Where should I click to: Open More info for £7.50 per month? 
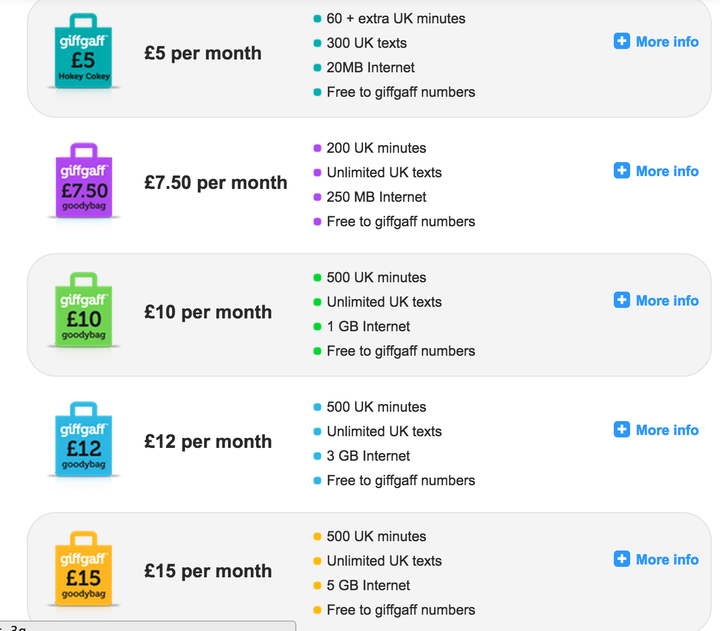(x=667, y=171)
